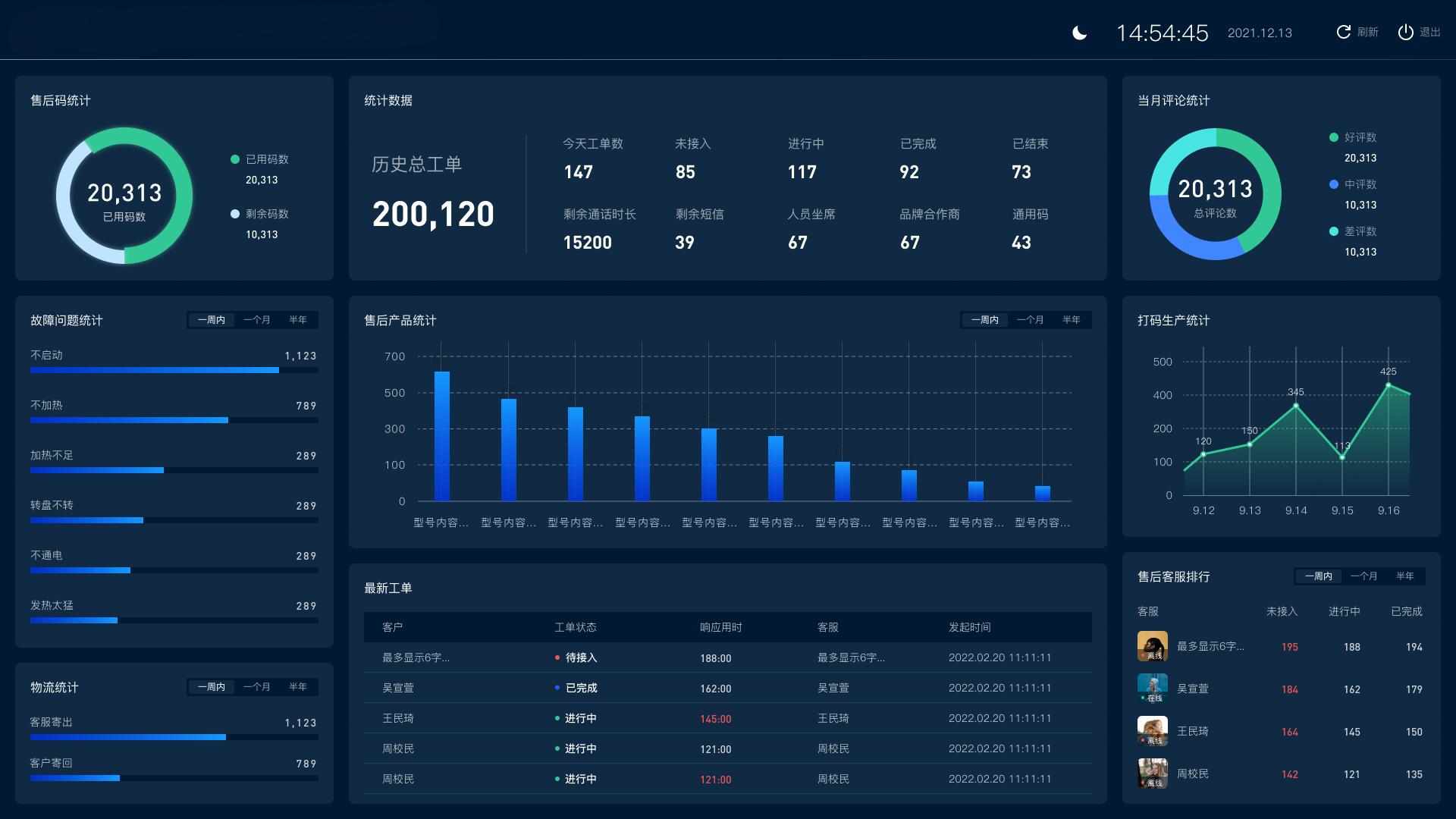1456x819 pixels.
Task: Click avatar of 周校民 in ranking
Action: (x=1152, y=773)
